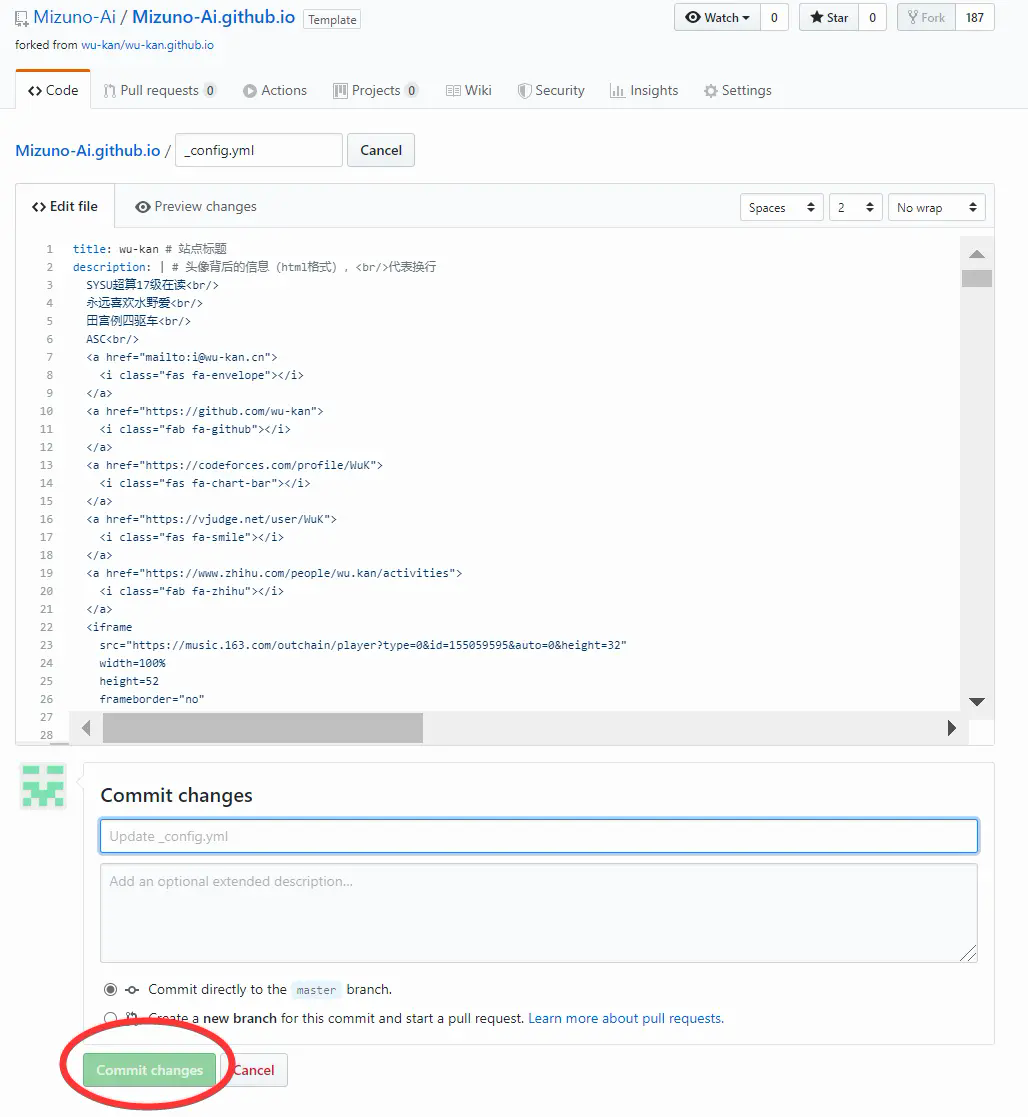Click the Projects board icon
The height and width of the screenshot is (1117, 1028).
coord(341,91)
